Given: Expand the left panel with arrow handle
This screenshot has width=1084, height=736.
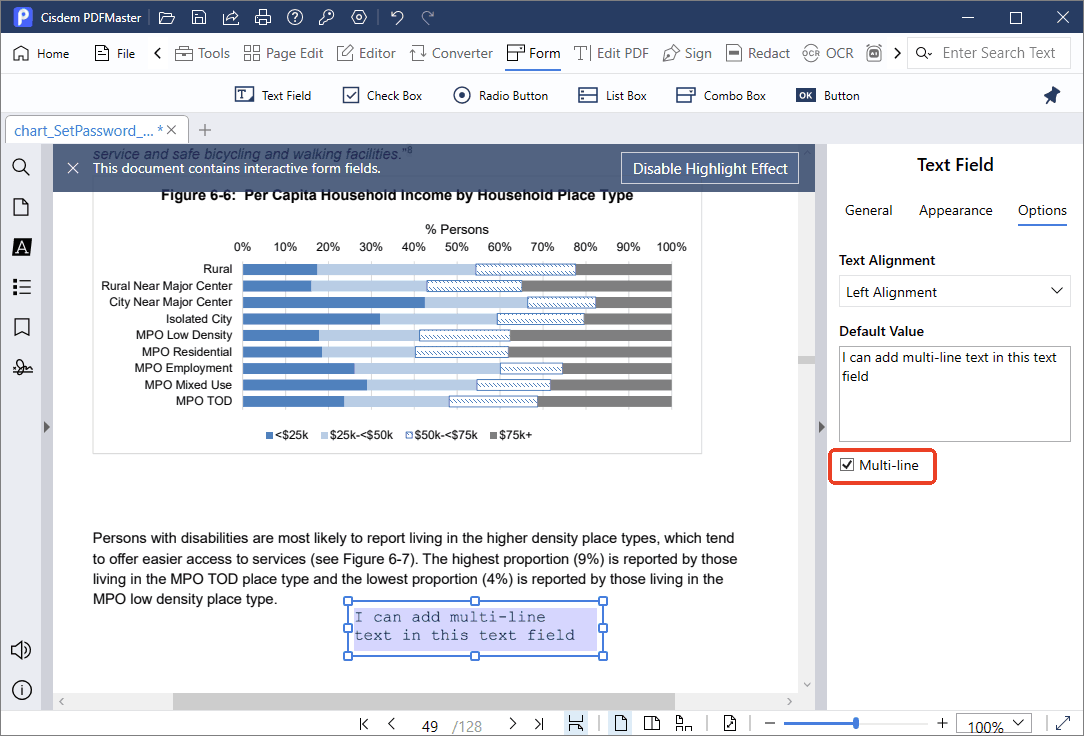Looking at the screenshot, I should (x=46, y=427).
